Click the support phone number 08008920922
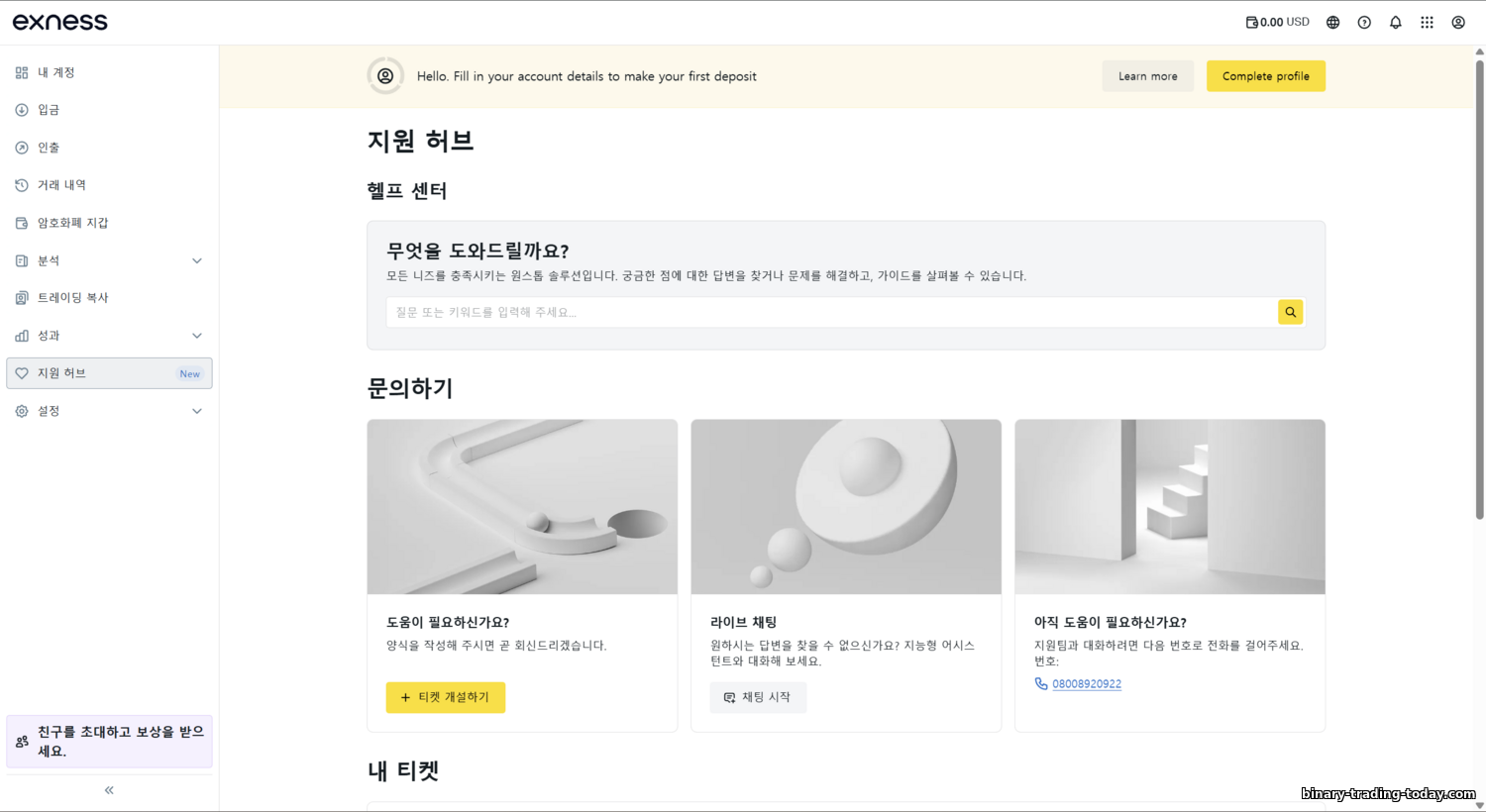This screenshot has width=1486, height=812. pos(1087,684)
